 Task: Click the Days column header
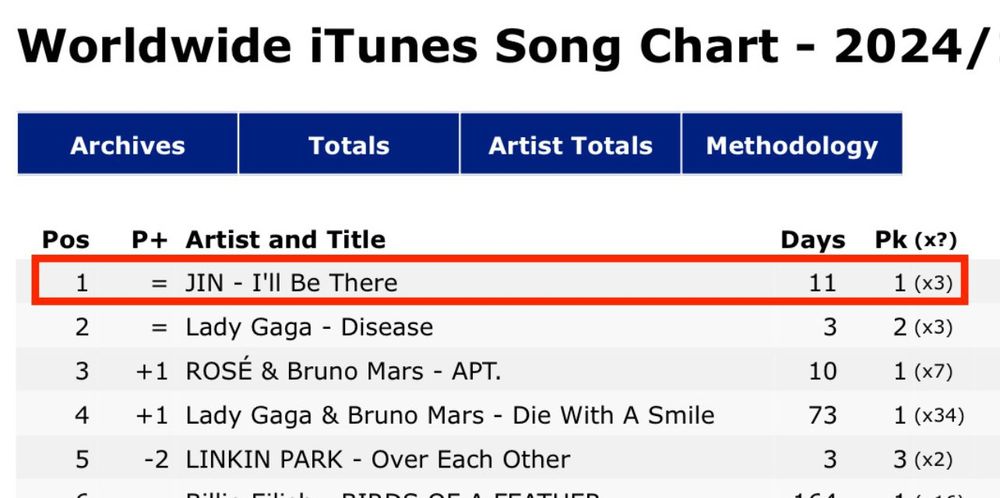(x=813, y=241)
